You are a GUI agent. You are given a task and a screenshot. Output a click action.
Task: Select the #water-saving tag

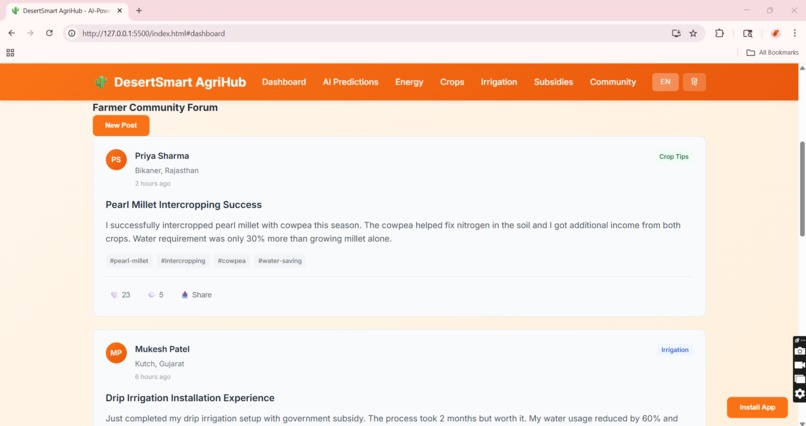(280, 261)
